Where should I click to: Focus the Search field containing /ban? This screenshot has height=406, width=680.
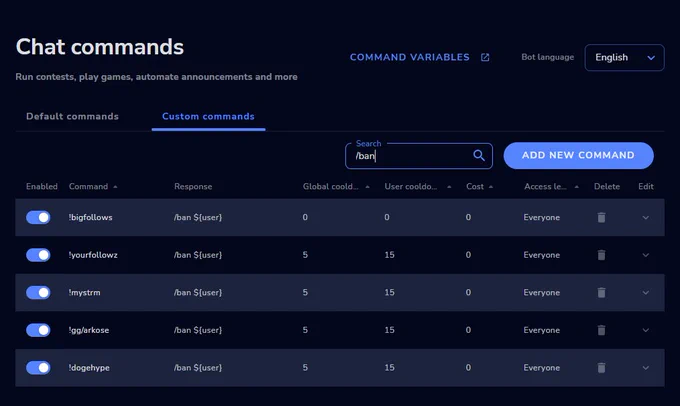(418, 156)
